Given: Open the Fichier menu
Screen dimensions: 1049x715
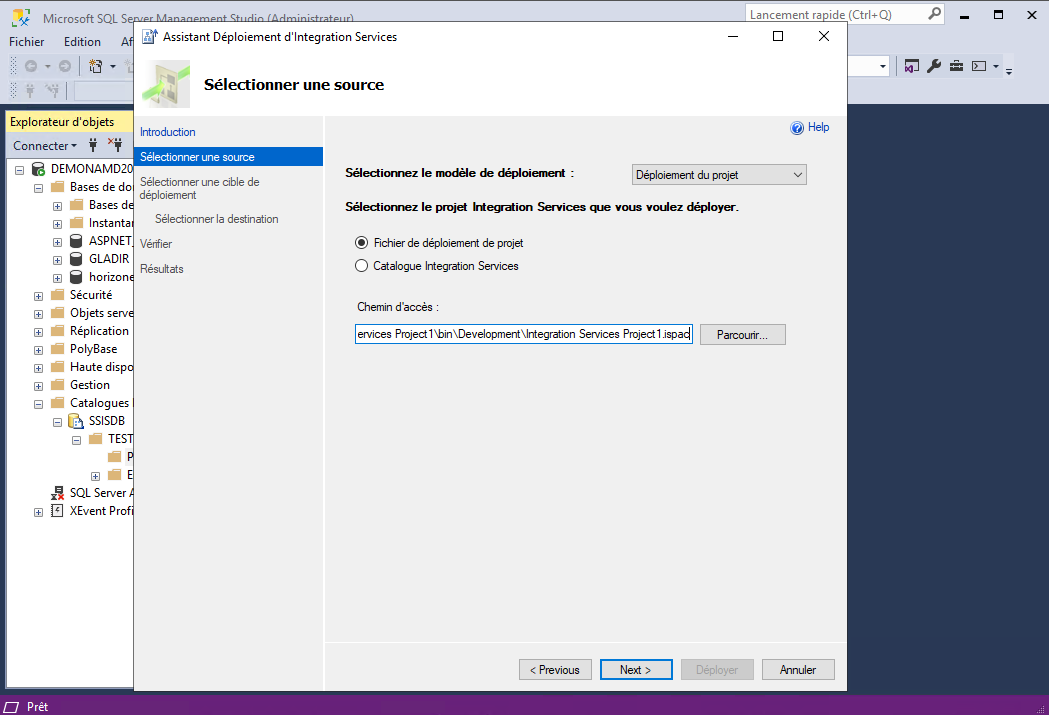Looking at the screenshot, I should pyautogui.click(x=27, y=41).
